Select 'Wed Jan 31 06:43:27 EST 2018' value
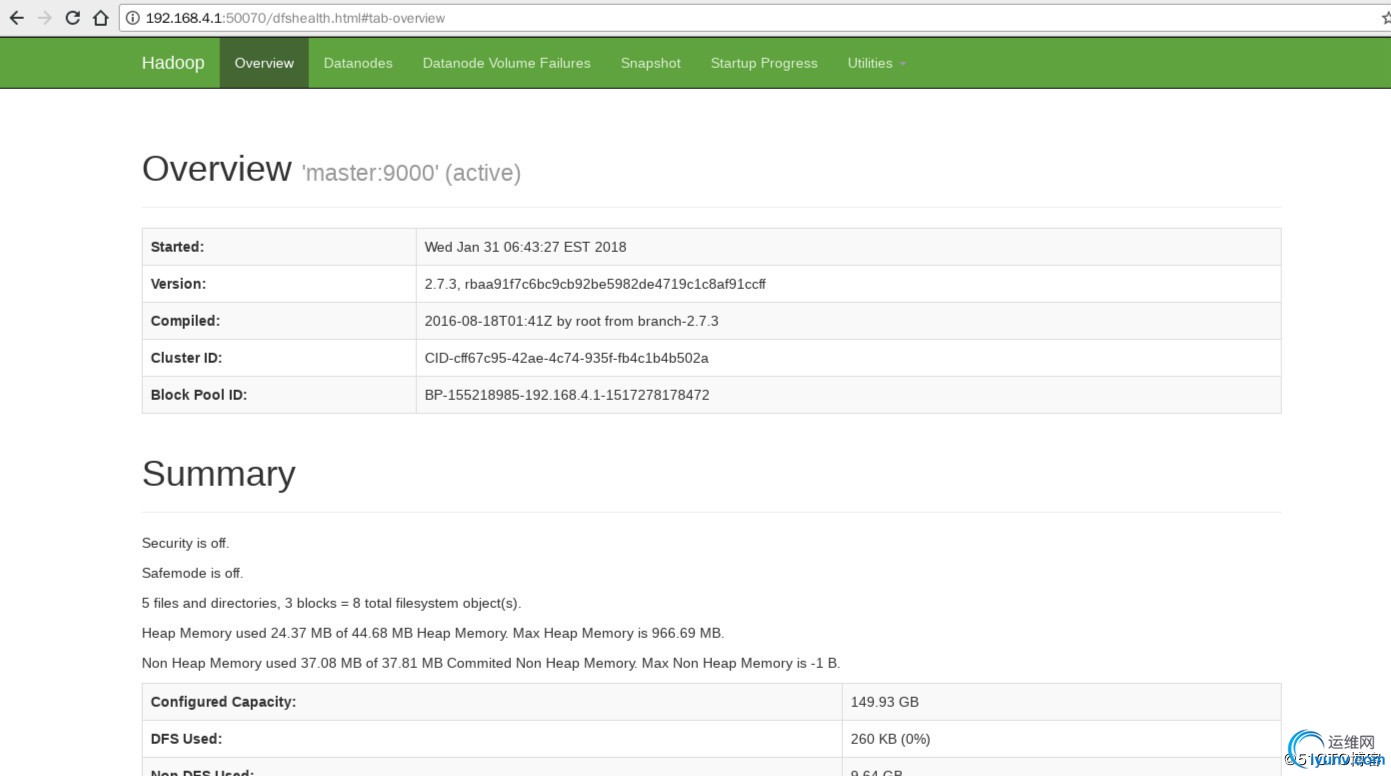Image resolution: width=1391 pixels, height=776 pixels. coord(526,247)
